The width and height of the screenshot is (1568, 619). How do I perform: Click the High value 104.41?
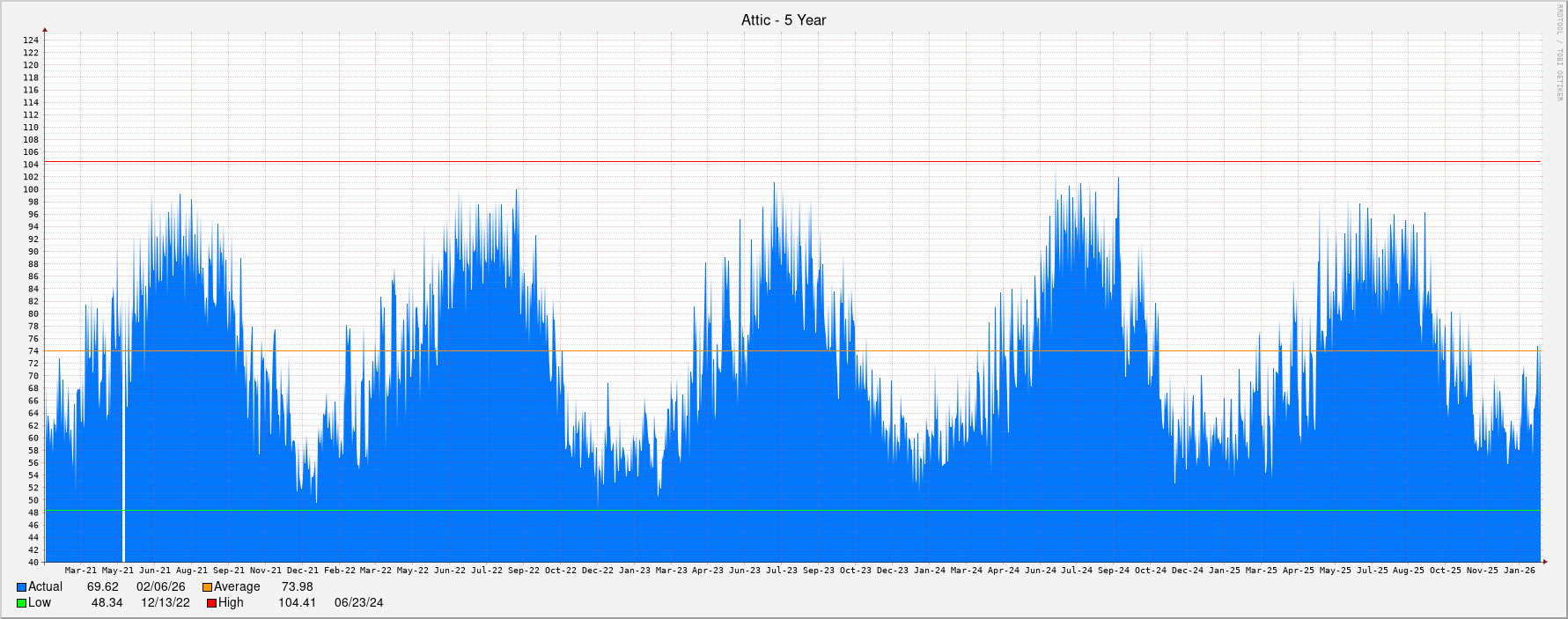point(297,603)
